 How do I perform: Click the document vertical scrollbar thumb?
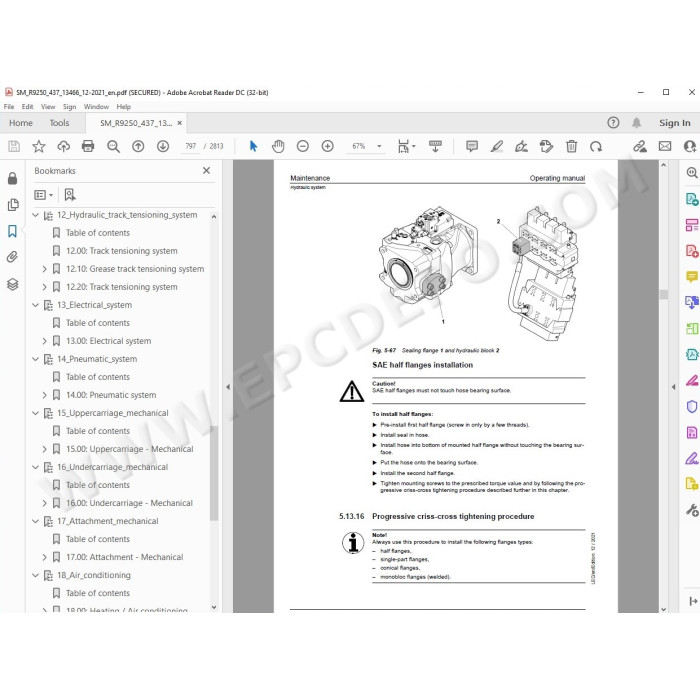coord(663,294)
